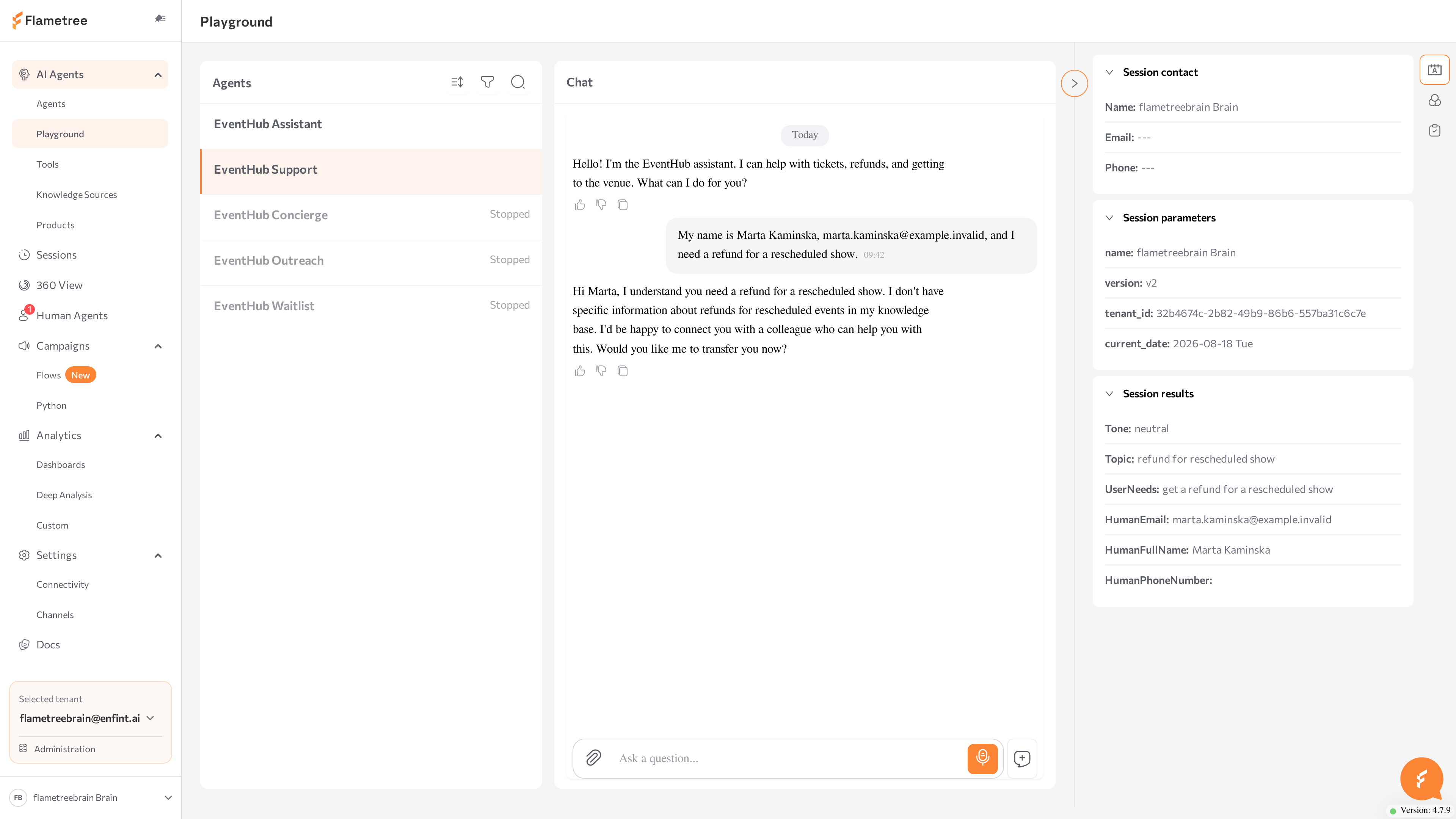1456x819 pixels.
Task: Click the HumanEmail marta.kaminska@example.invalid value
Action: pyautogui.click(x=1251, y=520)
